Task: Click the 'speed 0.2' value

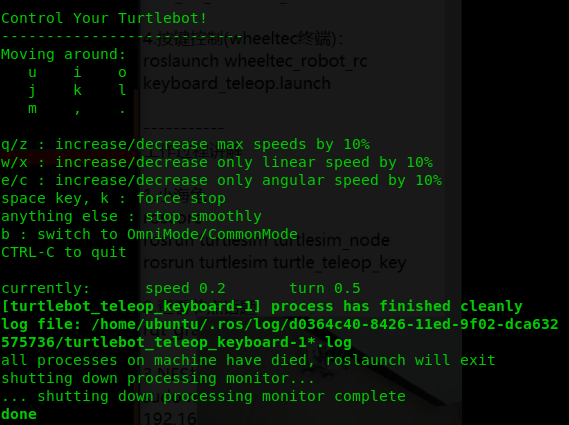Action: click(x=185, y=288)
